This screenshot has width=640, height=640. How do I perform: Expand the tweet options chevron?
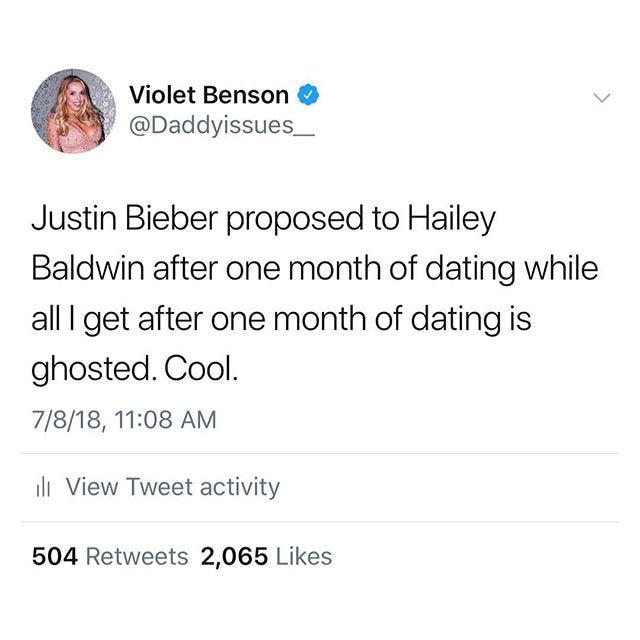[600, 98]
